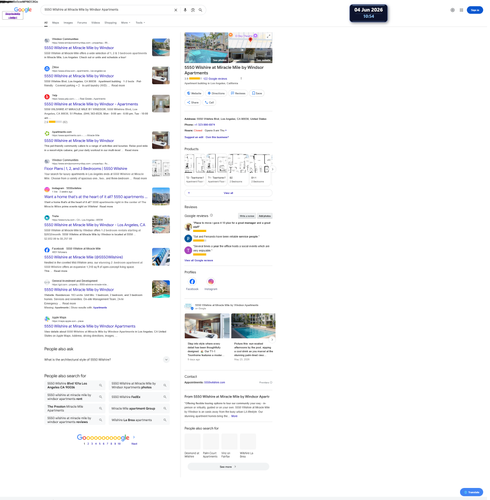Open the Appointments website link under Contact

pyautogui.click(x=214, y=382)
